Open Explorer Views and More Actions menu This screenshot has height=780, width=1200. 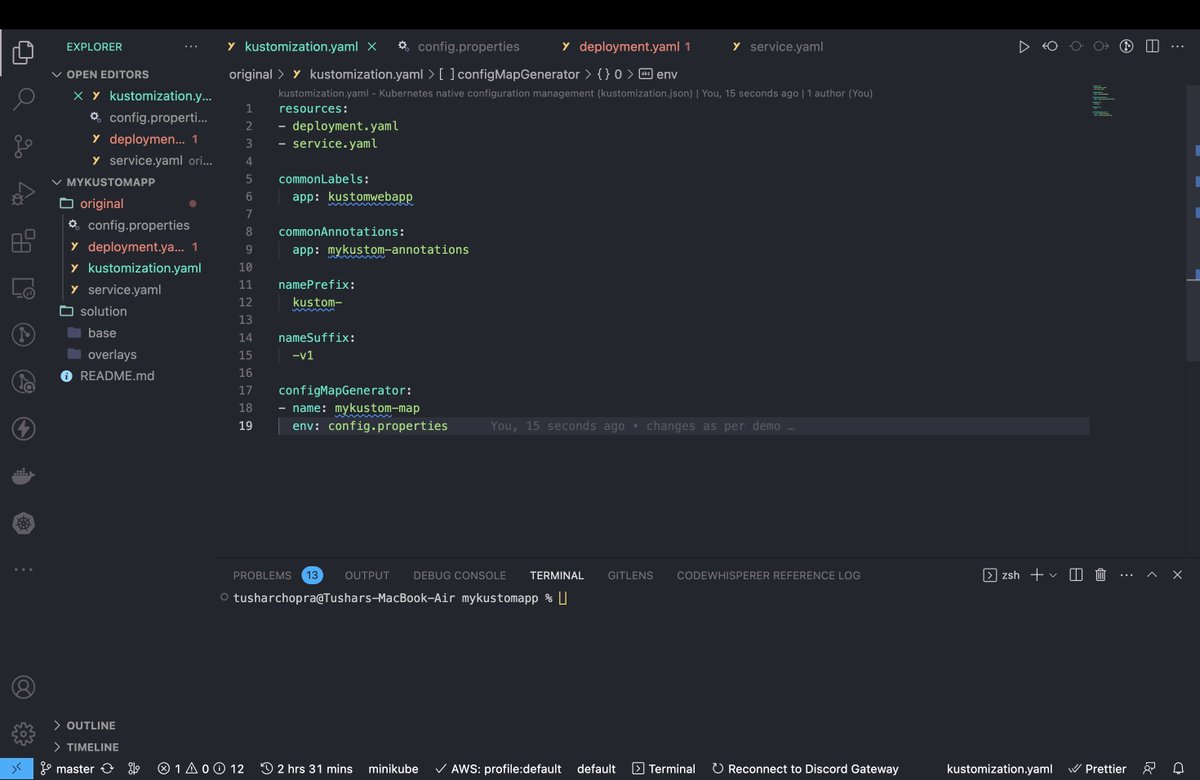(x=191, y=46)
